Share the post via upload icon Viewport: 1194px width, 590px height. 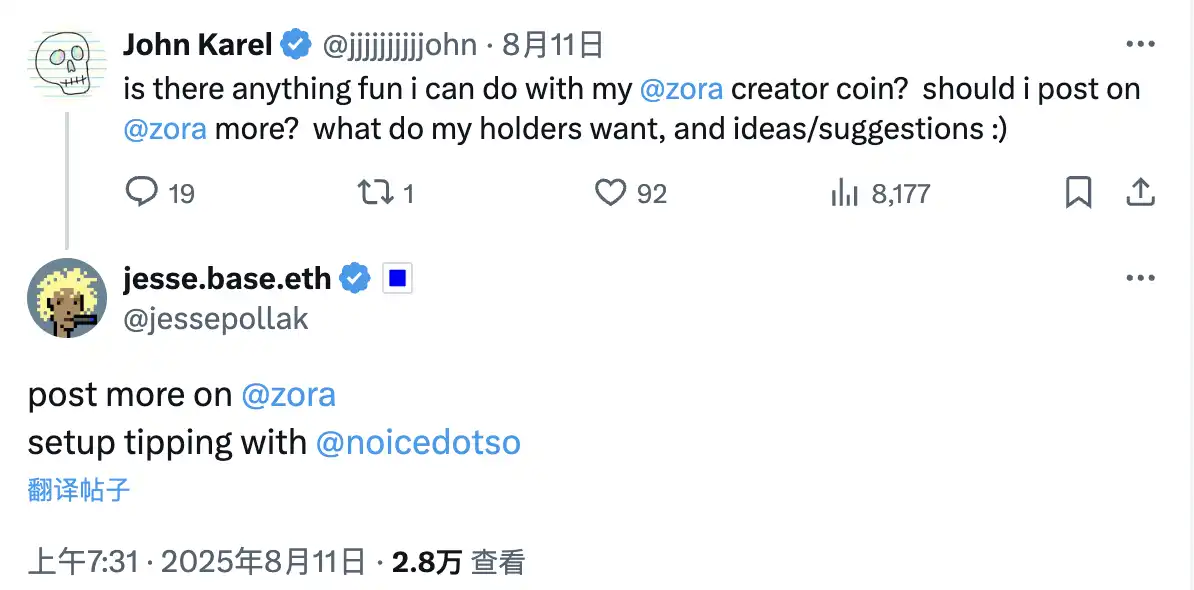point(1141,192)
